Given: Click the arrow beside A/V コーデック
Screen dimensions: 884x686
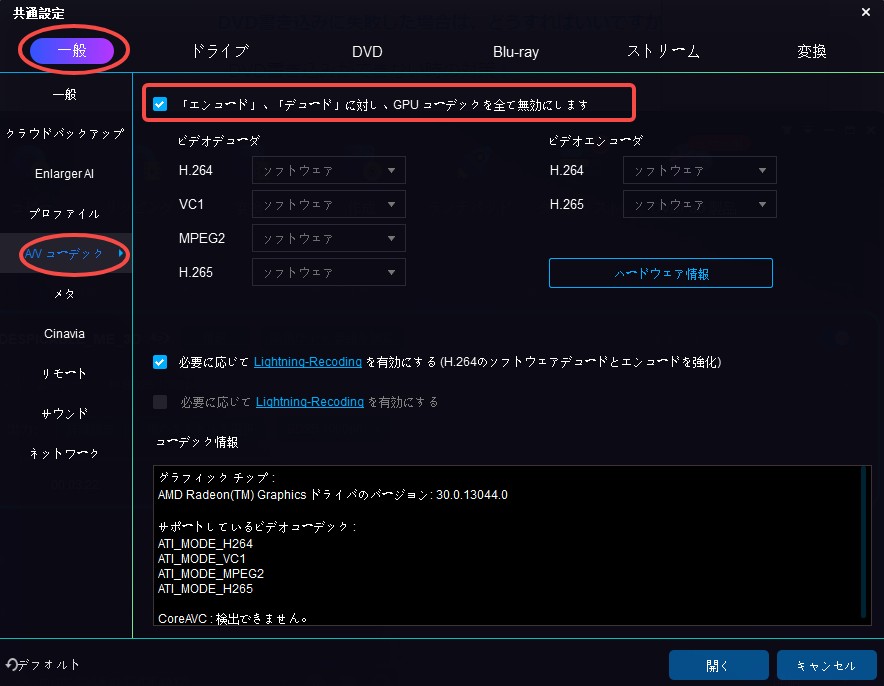Looking at the screenshot, I should [122, 254].
